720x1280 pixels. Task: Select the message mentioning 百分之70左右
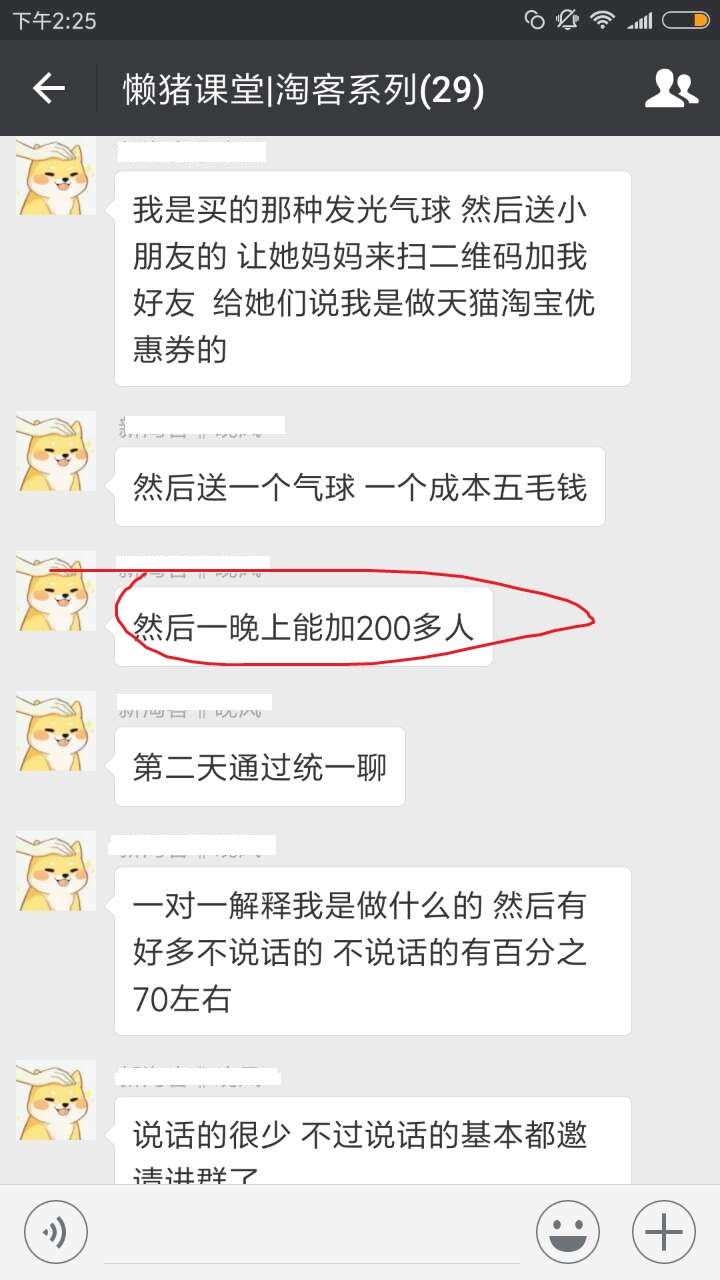(x=373, y=951)
